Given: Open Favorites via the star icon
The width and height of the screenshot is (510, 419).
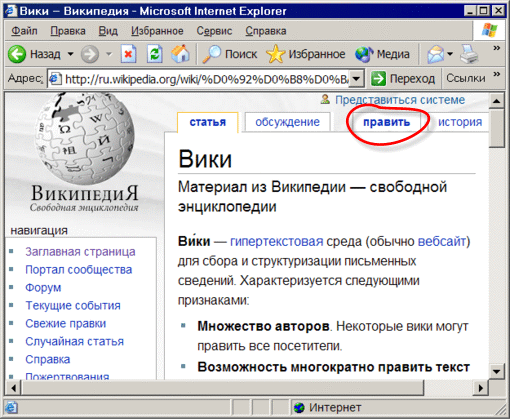Looking at the screenshot, I should click(x=276, y=54).
